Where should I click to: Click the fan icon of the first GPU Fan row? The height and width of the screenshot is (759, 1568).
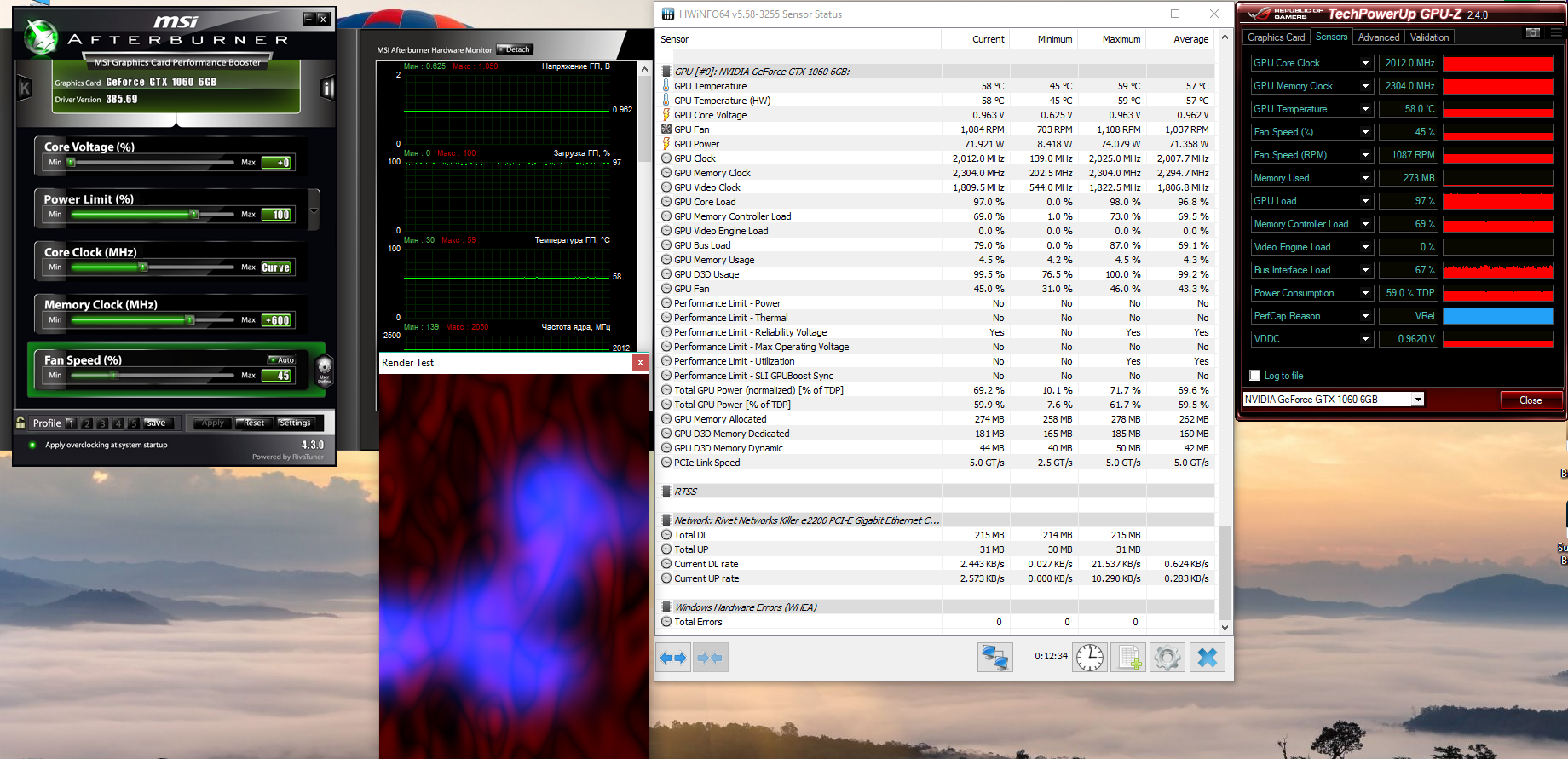point(666,129)
